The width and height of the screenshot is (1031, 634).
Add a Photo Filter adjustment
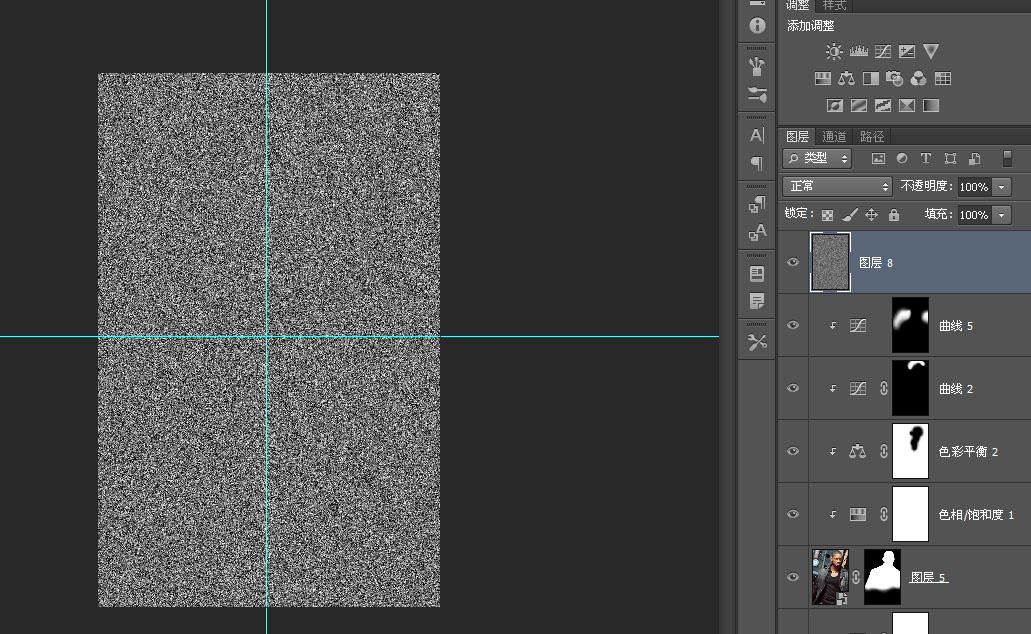click(894, 79)
